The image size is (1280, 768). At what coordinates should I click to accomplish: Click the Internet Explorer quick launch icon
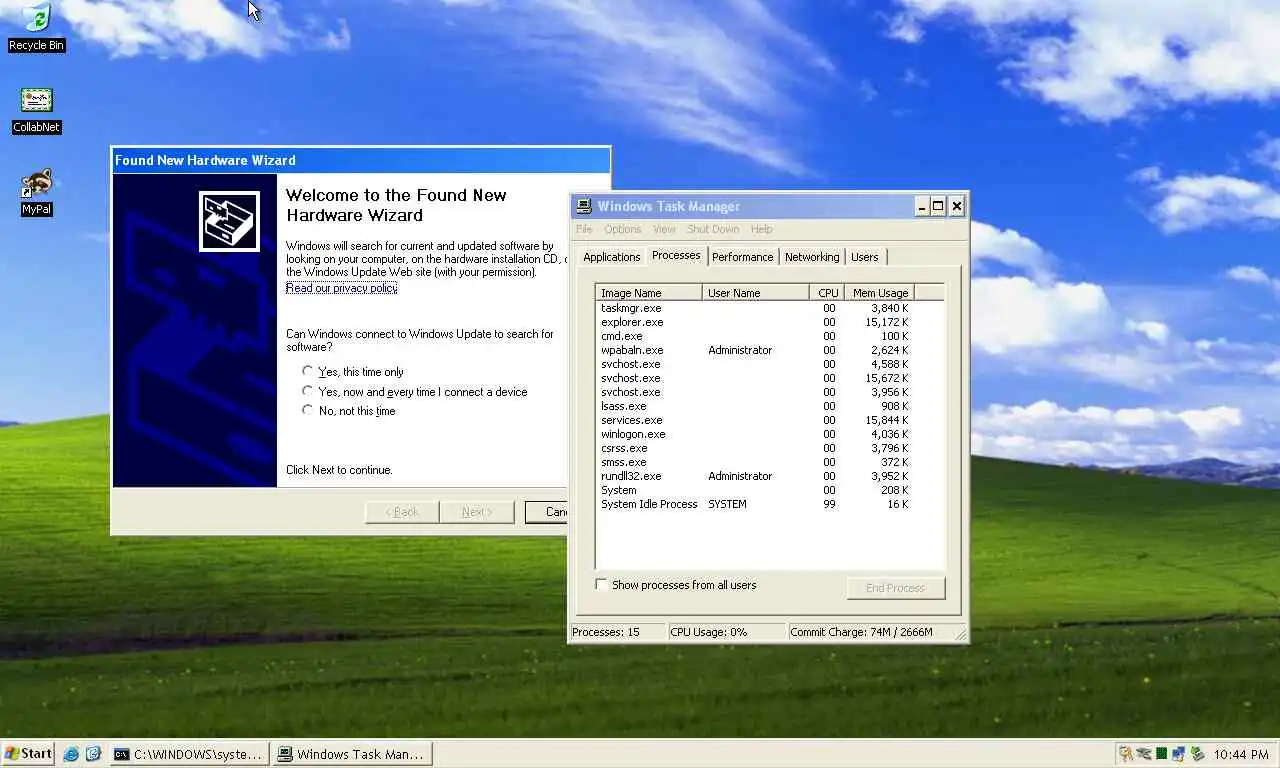(x=71, y=754)
